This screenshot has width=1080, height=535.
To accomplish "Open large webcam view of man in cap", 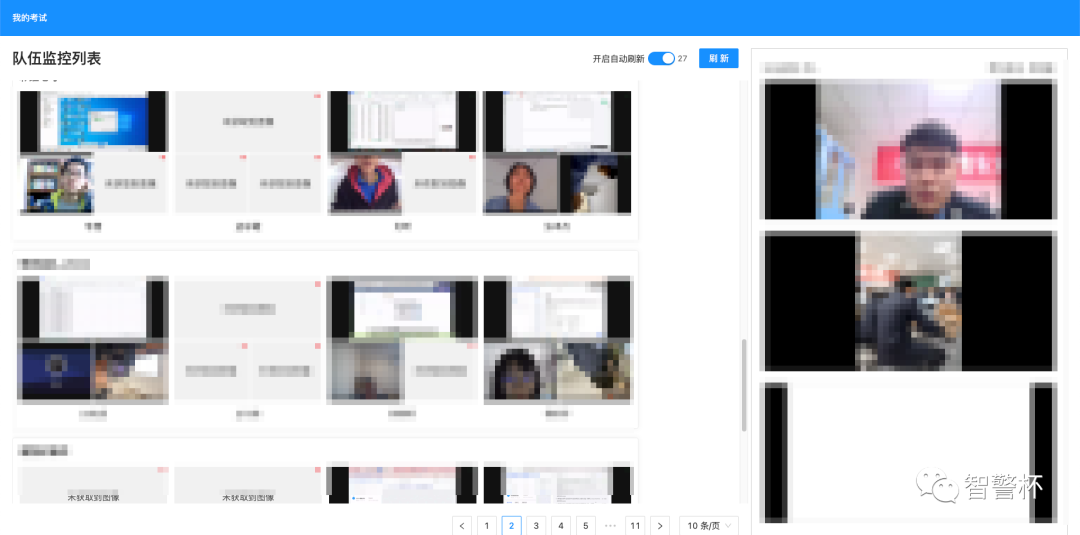I will (910, 149).
